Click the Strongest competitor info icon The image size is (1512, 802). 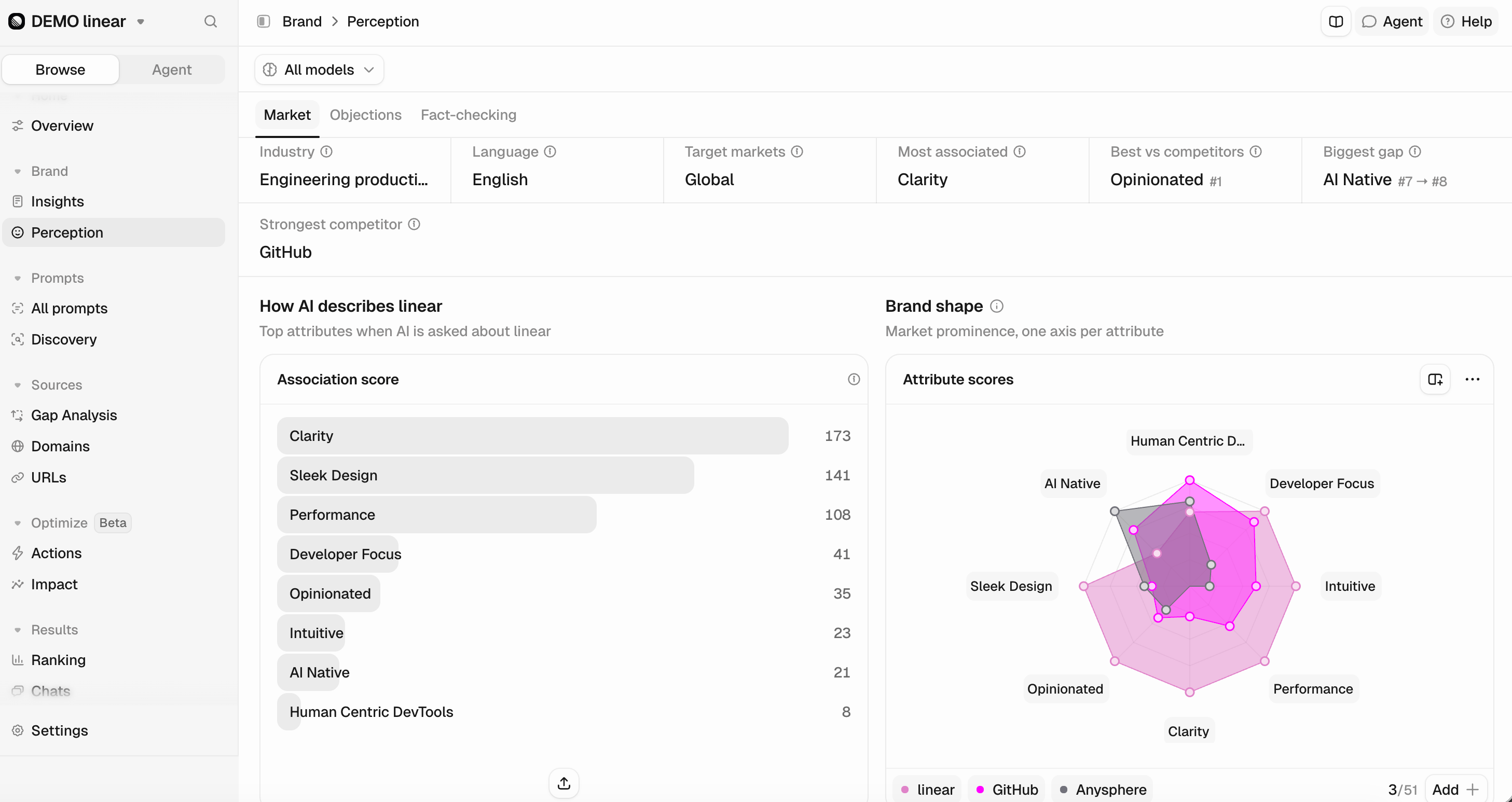click(x=415, y=225)
